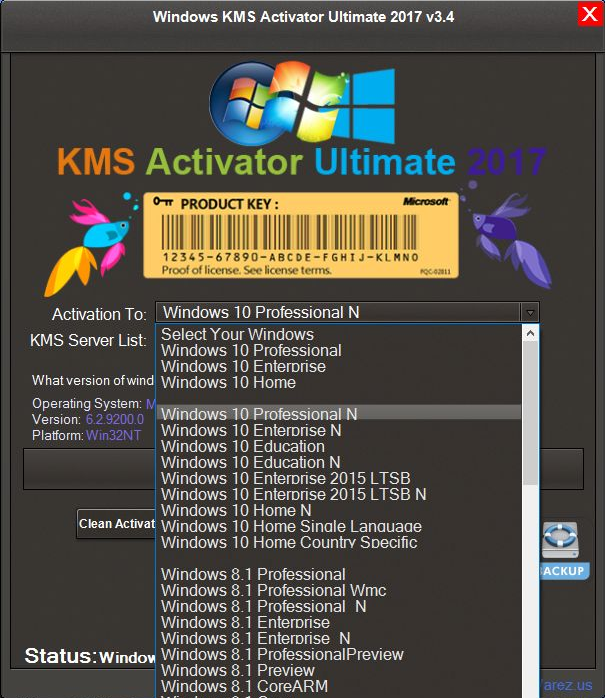
Task: Click the KMS Server List label
Action: point(88,341)
